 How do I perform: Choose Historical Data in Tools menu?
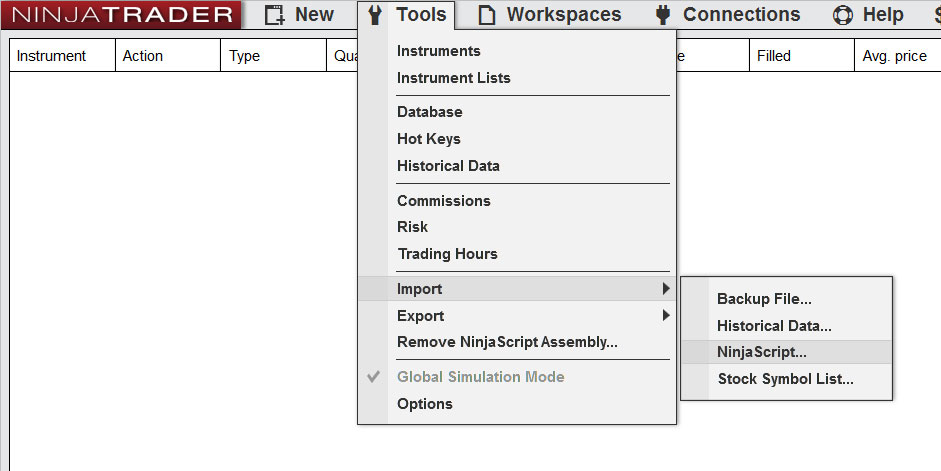pos(448,166)
